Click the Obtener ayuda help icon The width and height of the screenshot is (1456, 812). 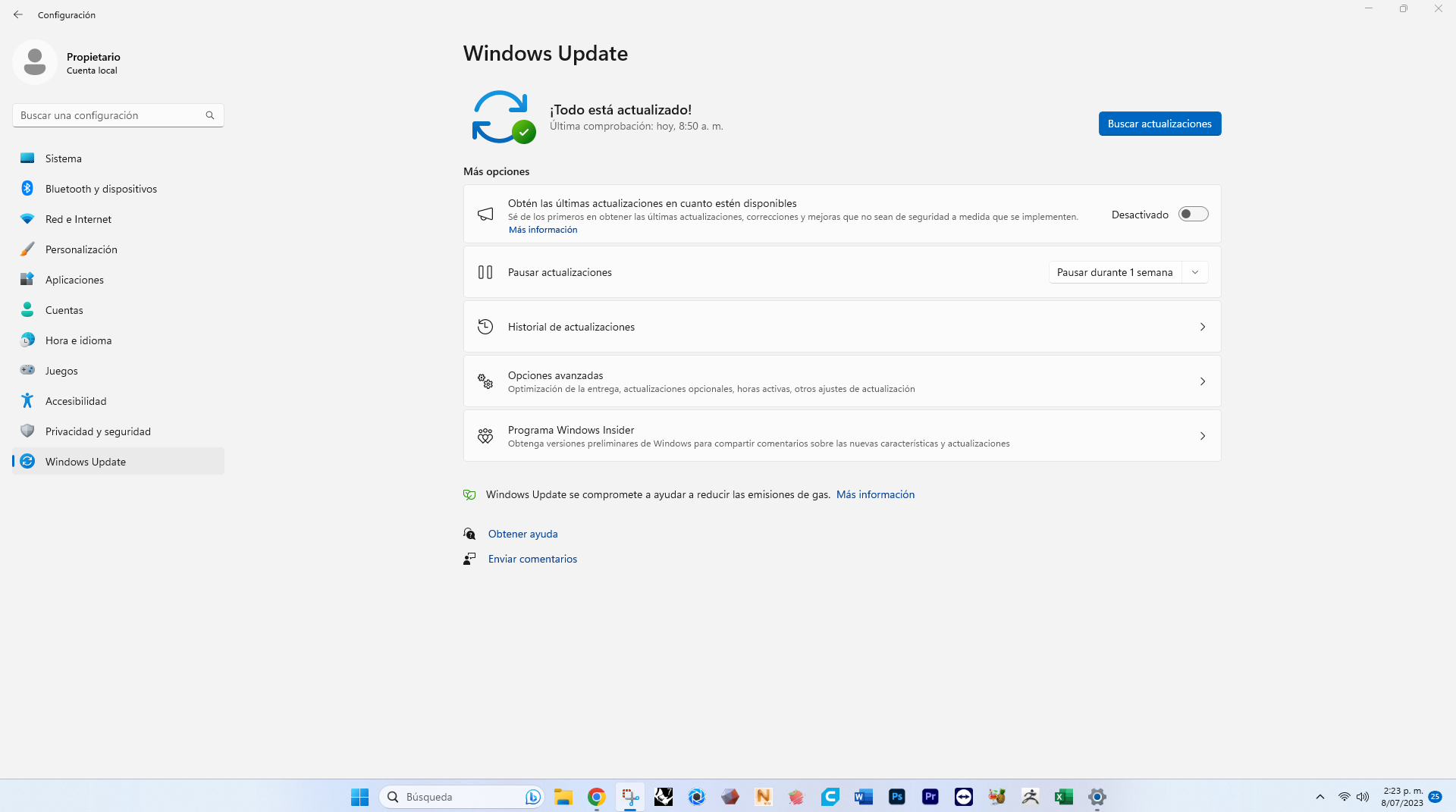pos(469,534)
